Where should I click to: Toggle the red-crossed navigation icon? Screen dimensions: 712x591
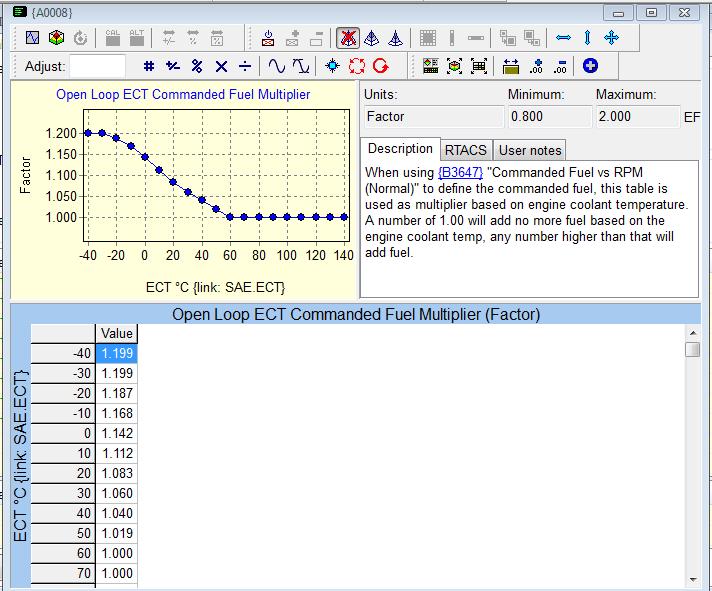click(x=348, y=38)
